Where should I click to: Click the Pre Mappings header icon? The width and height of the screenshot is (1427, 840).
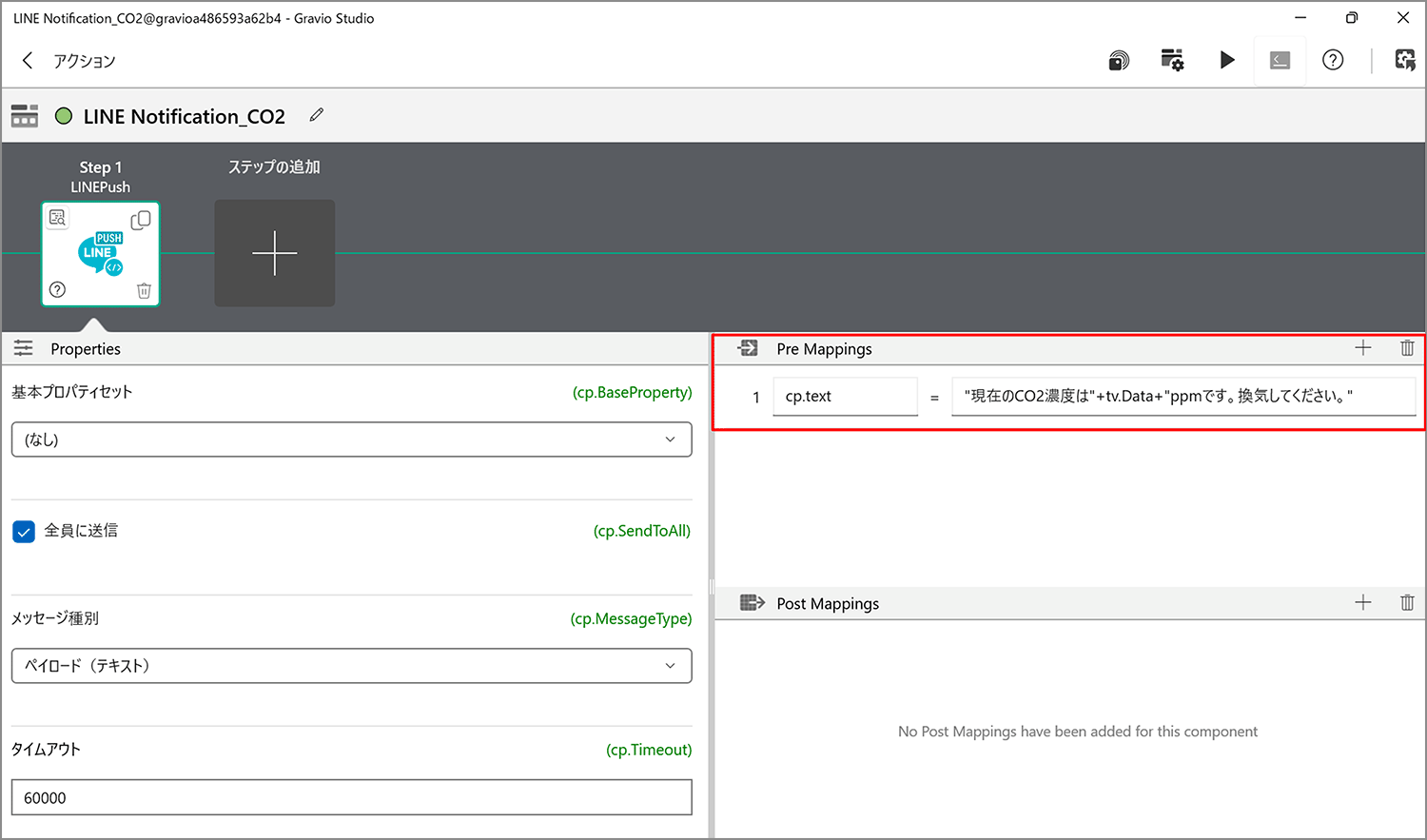[749, 348]
